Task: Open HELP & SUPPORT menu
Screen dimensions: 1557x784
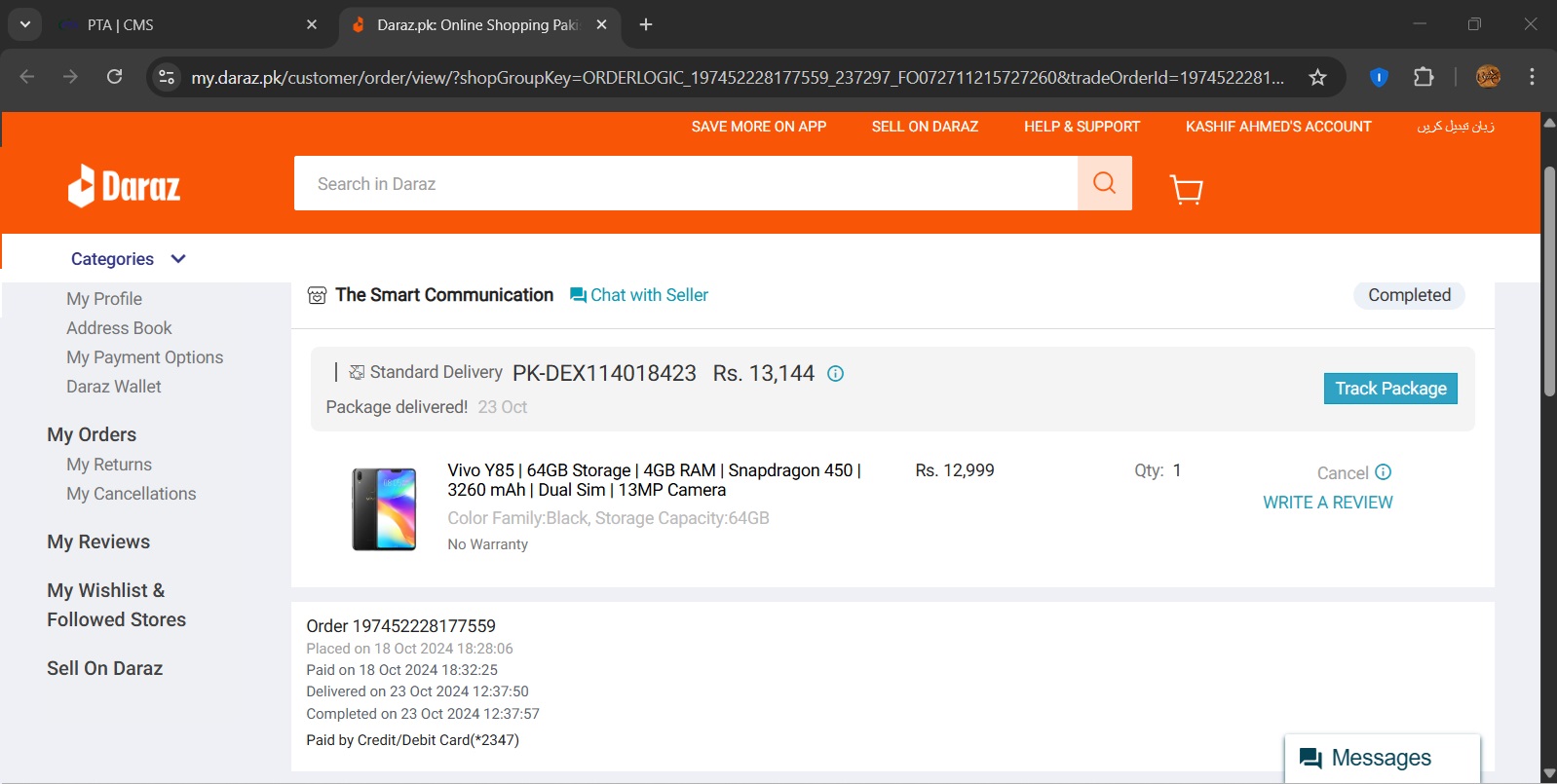Action: tap(1082, 127)
